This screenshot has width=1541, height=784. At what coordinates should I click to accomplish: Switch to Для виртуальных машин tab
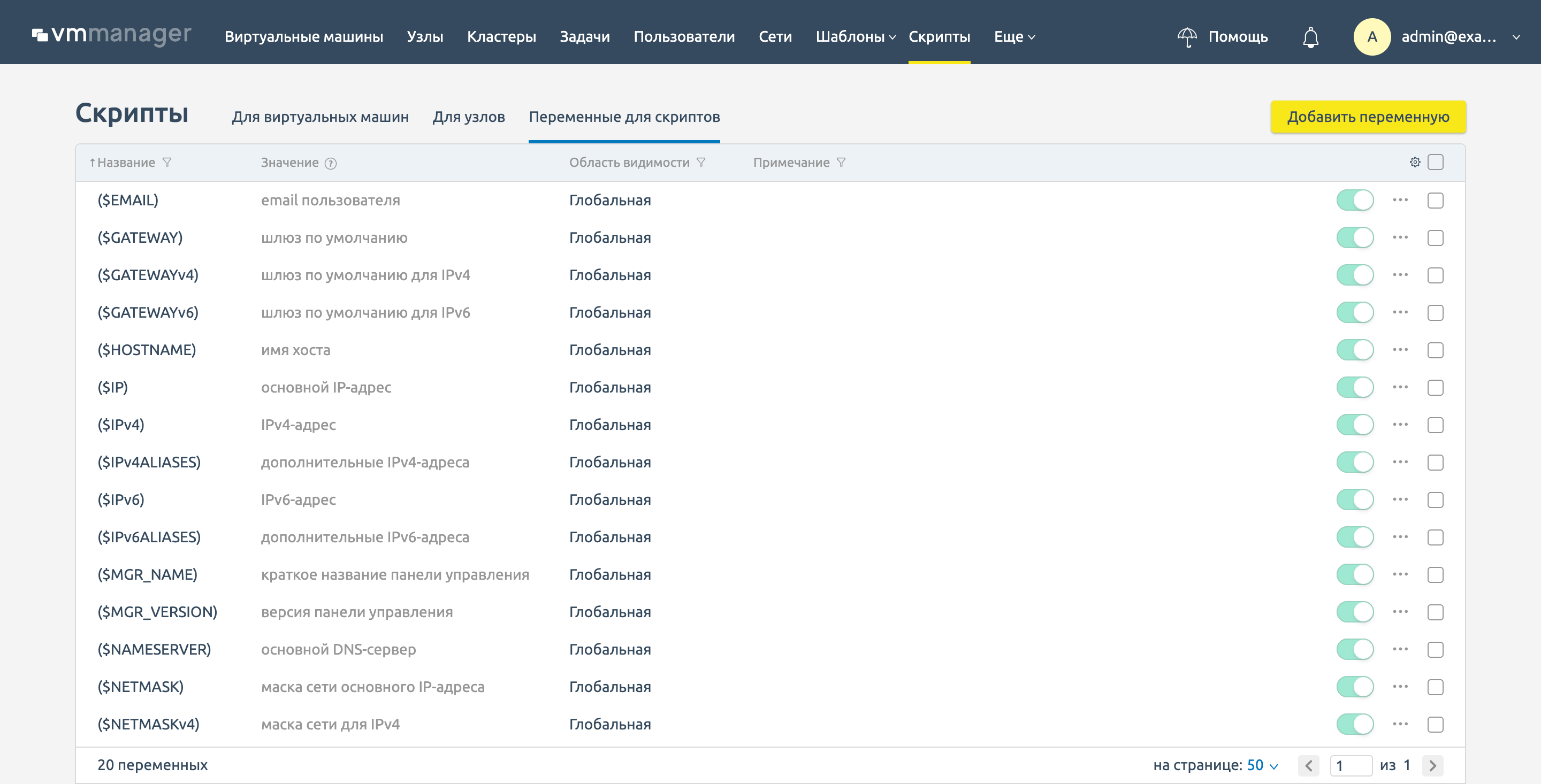pos(320,117)
